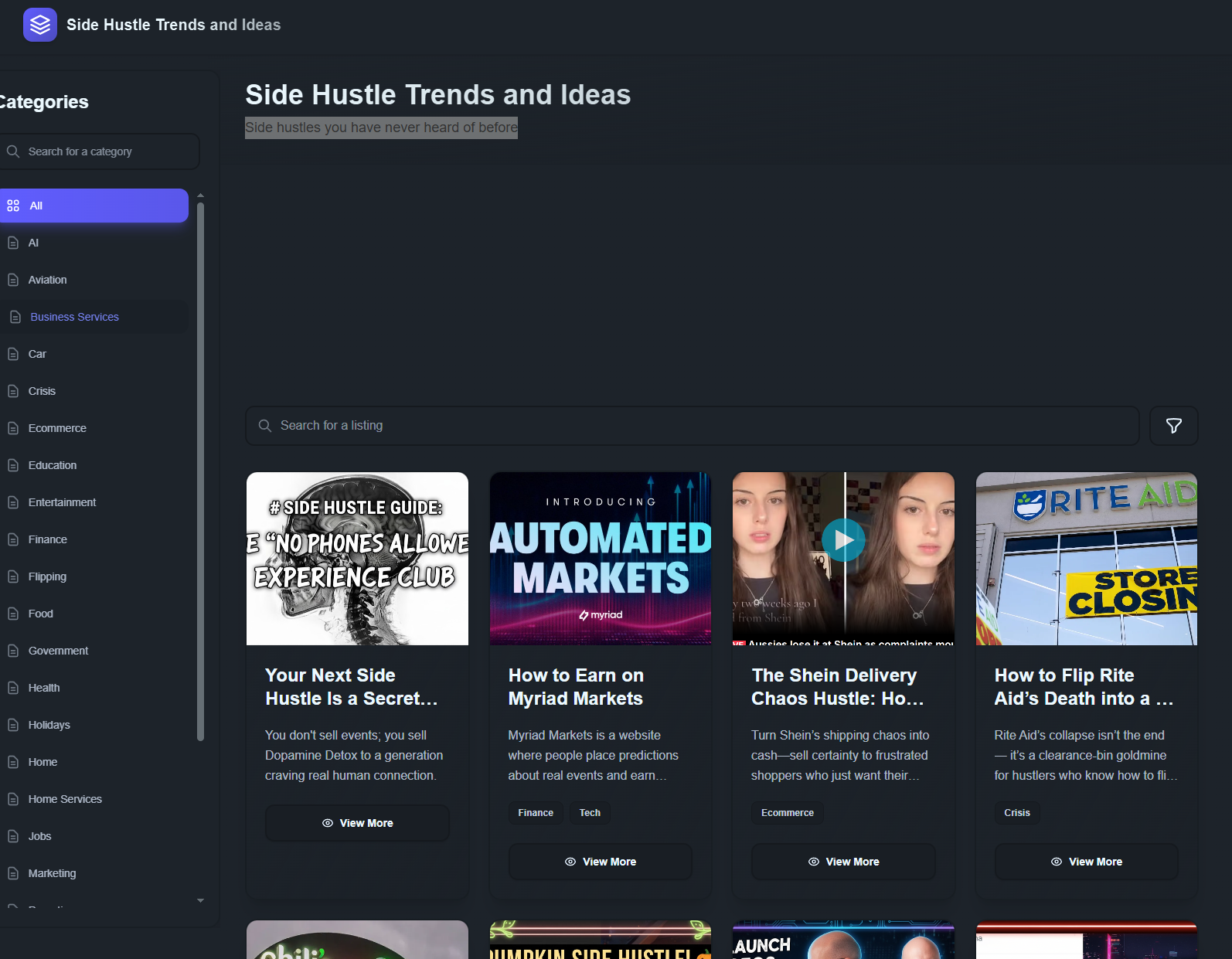Select the Finance category
The image size is (1232, 959).
[94, 539]
